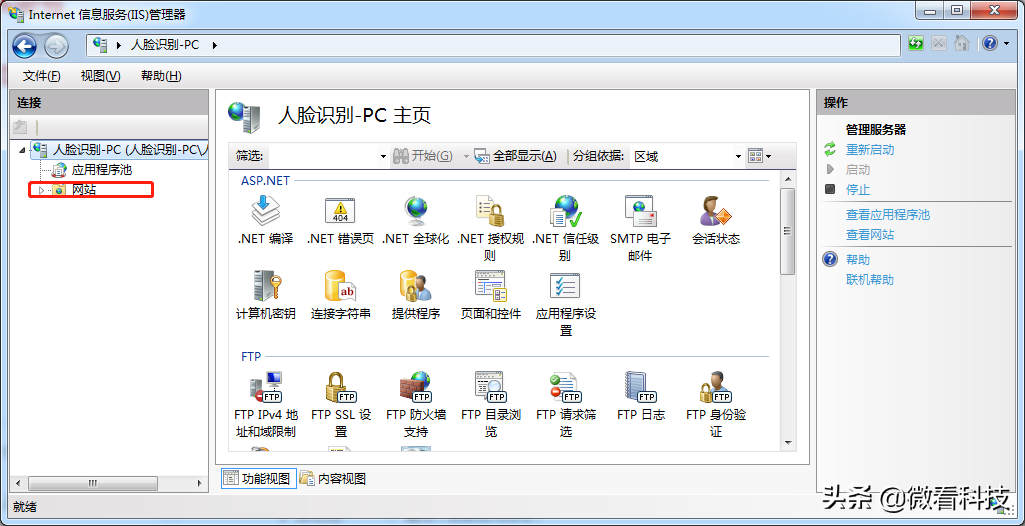Select 应用程序池 in the tree
This screenshot has width=1025, height=526.
(102, 170)
